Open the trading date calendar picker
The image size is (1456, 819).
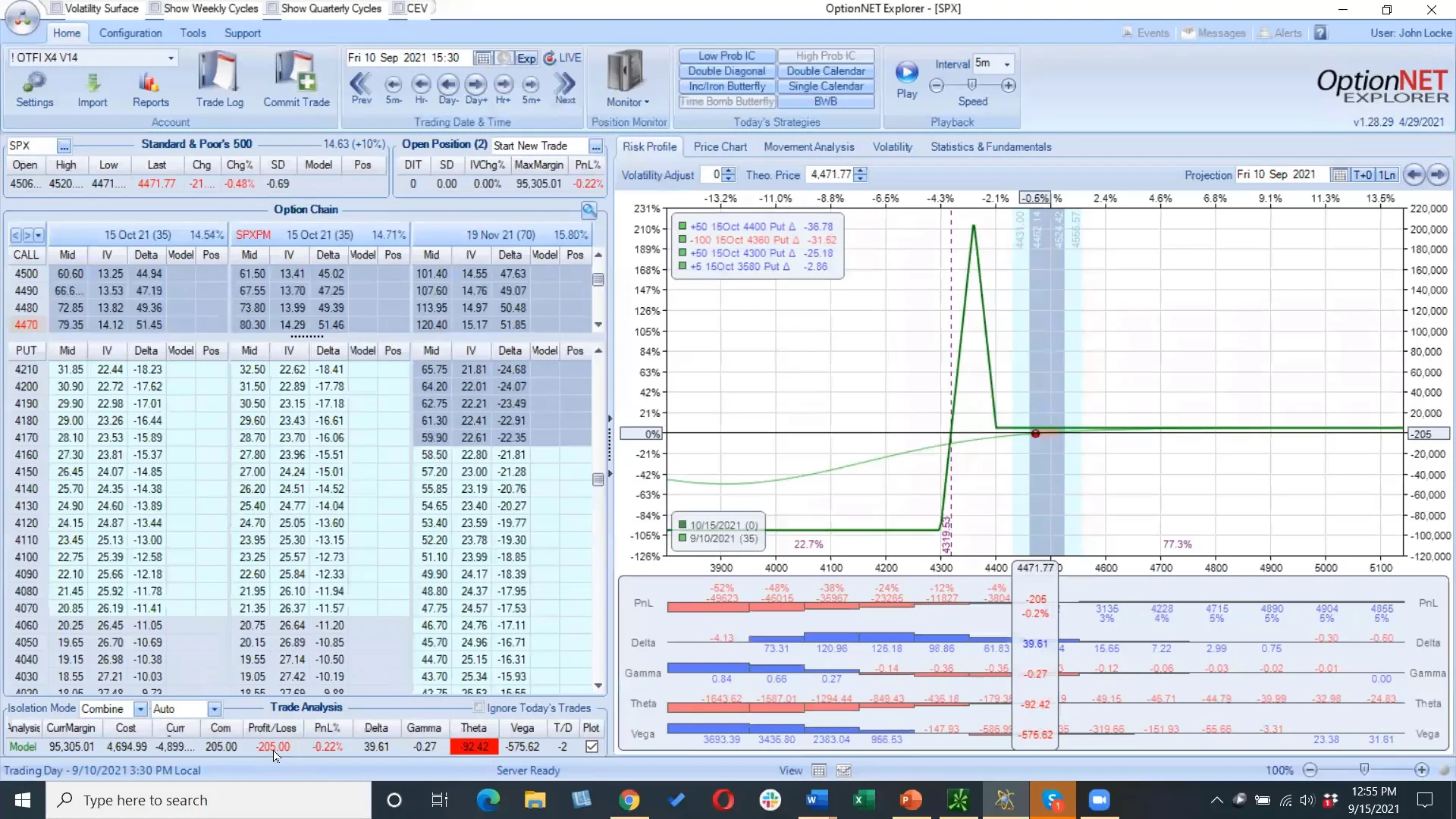(482, 58)
